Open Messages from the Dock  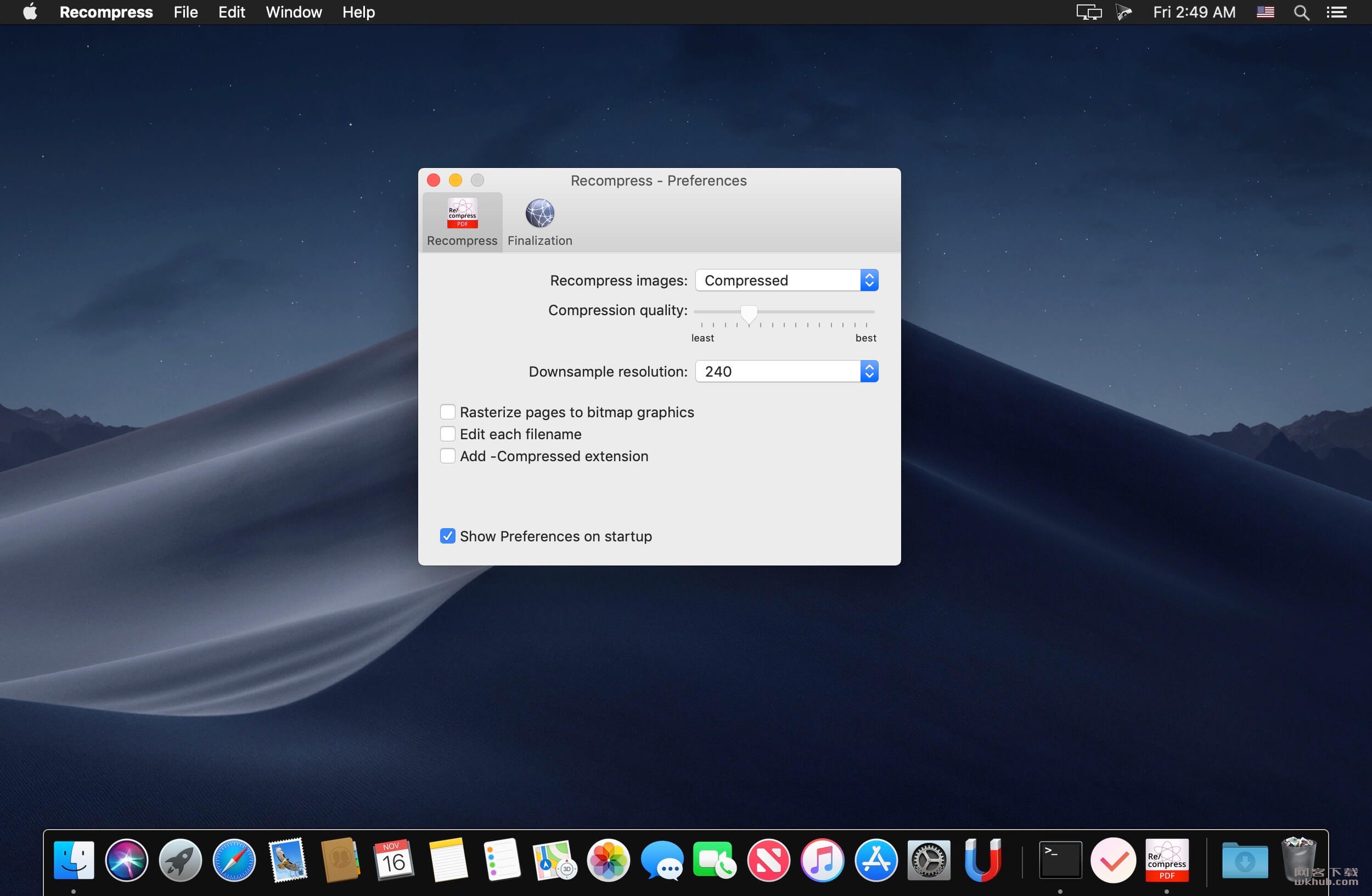(662, 860)
